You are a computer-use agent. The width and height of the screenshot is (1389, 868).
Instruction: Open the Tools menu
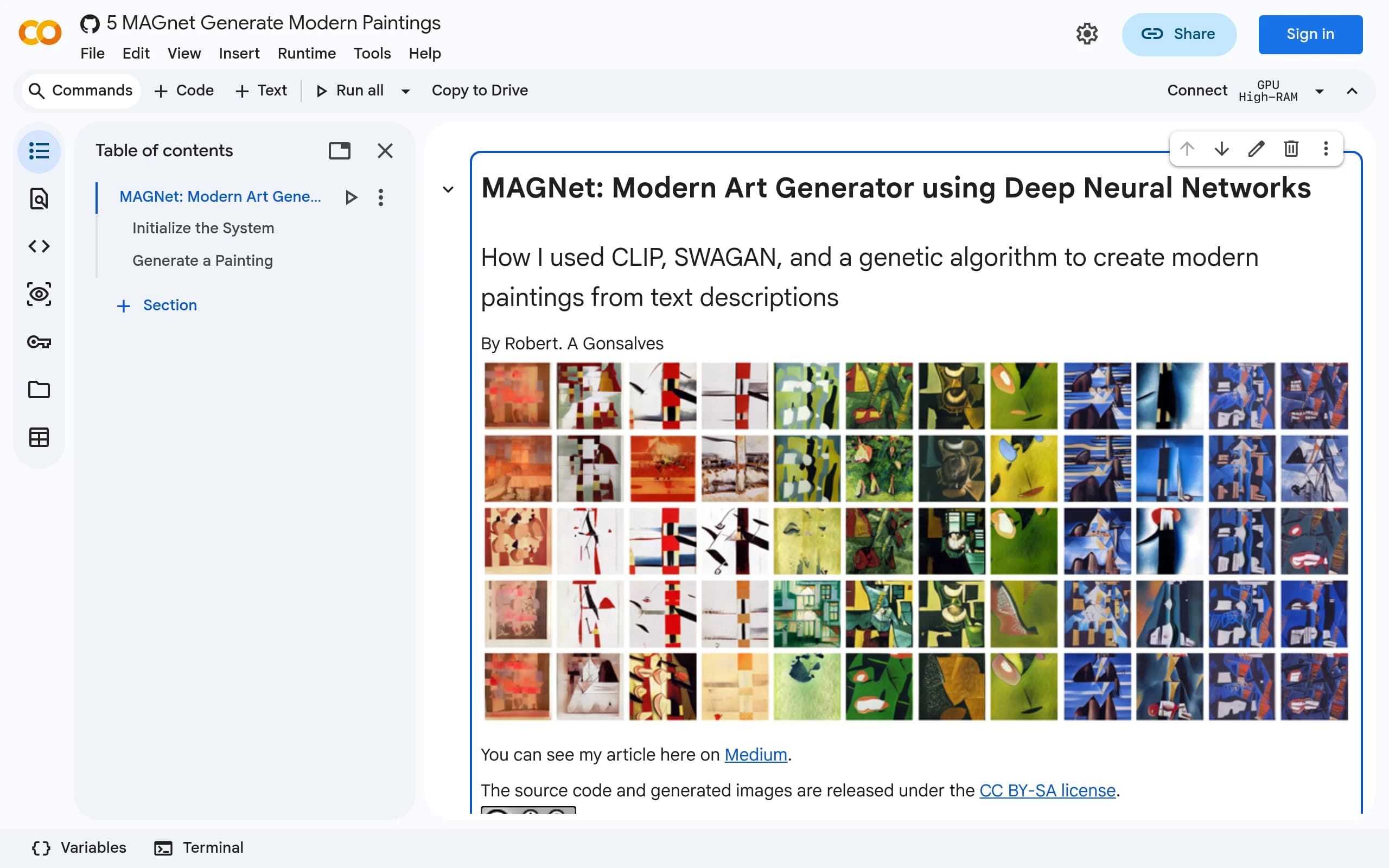click(372, 53)
